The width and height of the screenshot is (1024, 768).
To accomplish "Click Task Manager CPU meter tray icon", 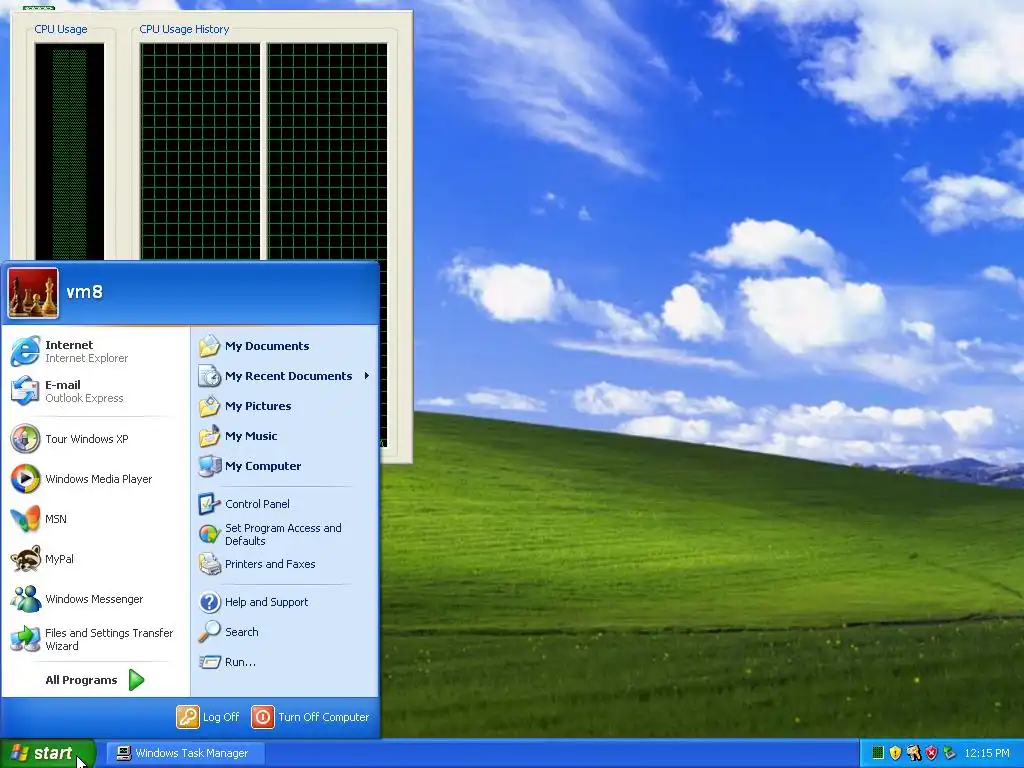I will point(878,754).
